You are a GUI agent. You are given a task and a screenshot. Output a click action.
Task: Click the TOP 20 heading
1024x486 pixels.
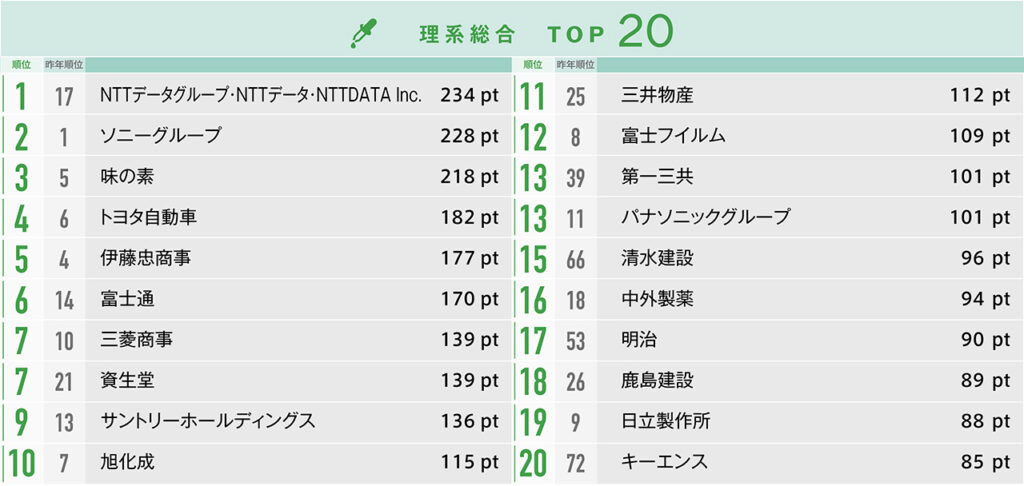click(610, 32)
